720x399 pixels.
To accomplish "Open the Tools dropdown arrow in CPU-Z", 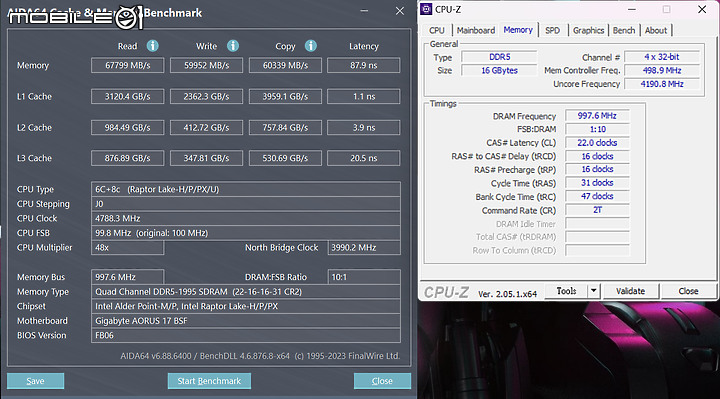I will 594,291.
